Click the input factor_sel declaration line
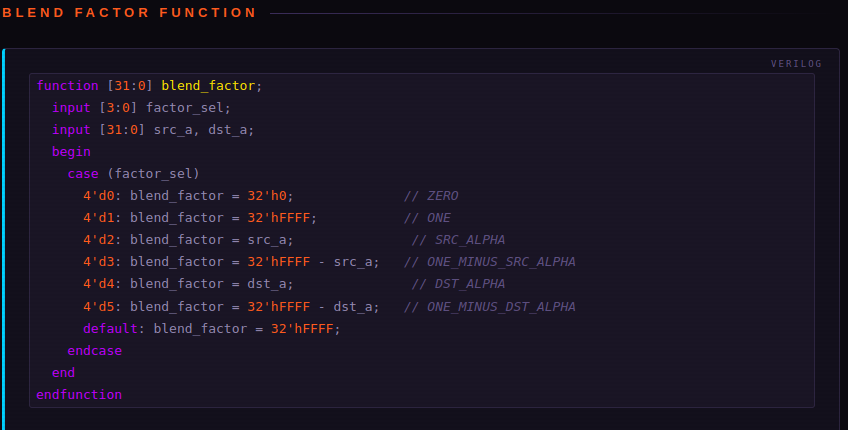 pos(142,108)
